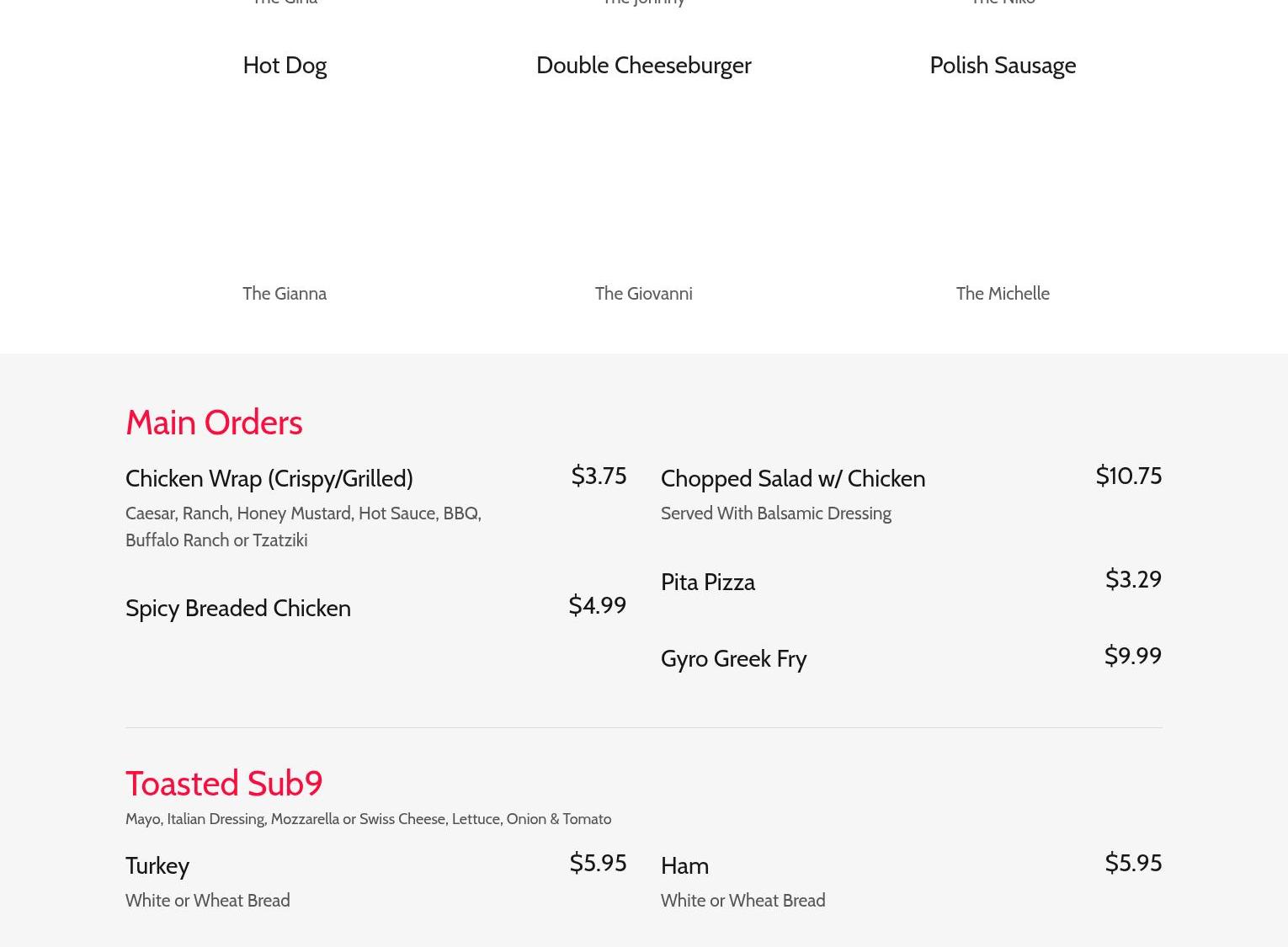Click The Gianna caption
Image resolution: width=1288 pixels, height=947 pixels.
coord(285,293)
